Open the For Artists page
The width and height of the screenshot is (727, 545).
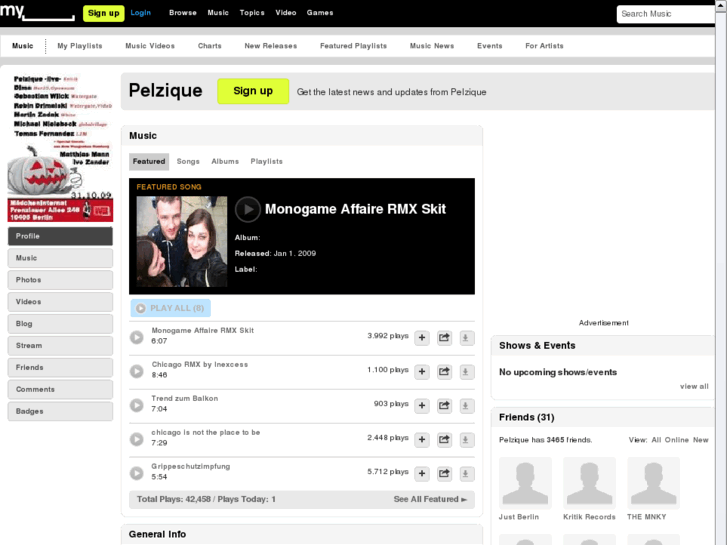(544, 46)
